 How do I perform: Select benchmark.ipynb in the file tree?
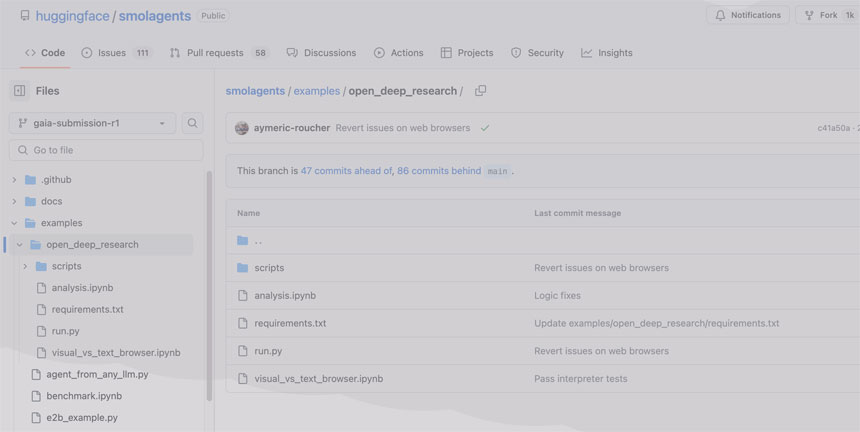tap(83, 396)
